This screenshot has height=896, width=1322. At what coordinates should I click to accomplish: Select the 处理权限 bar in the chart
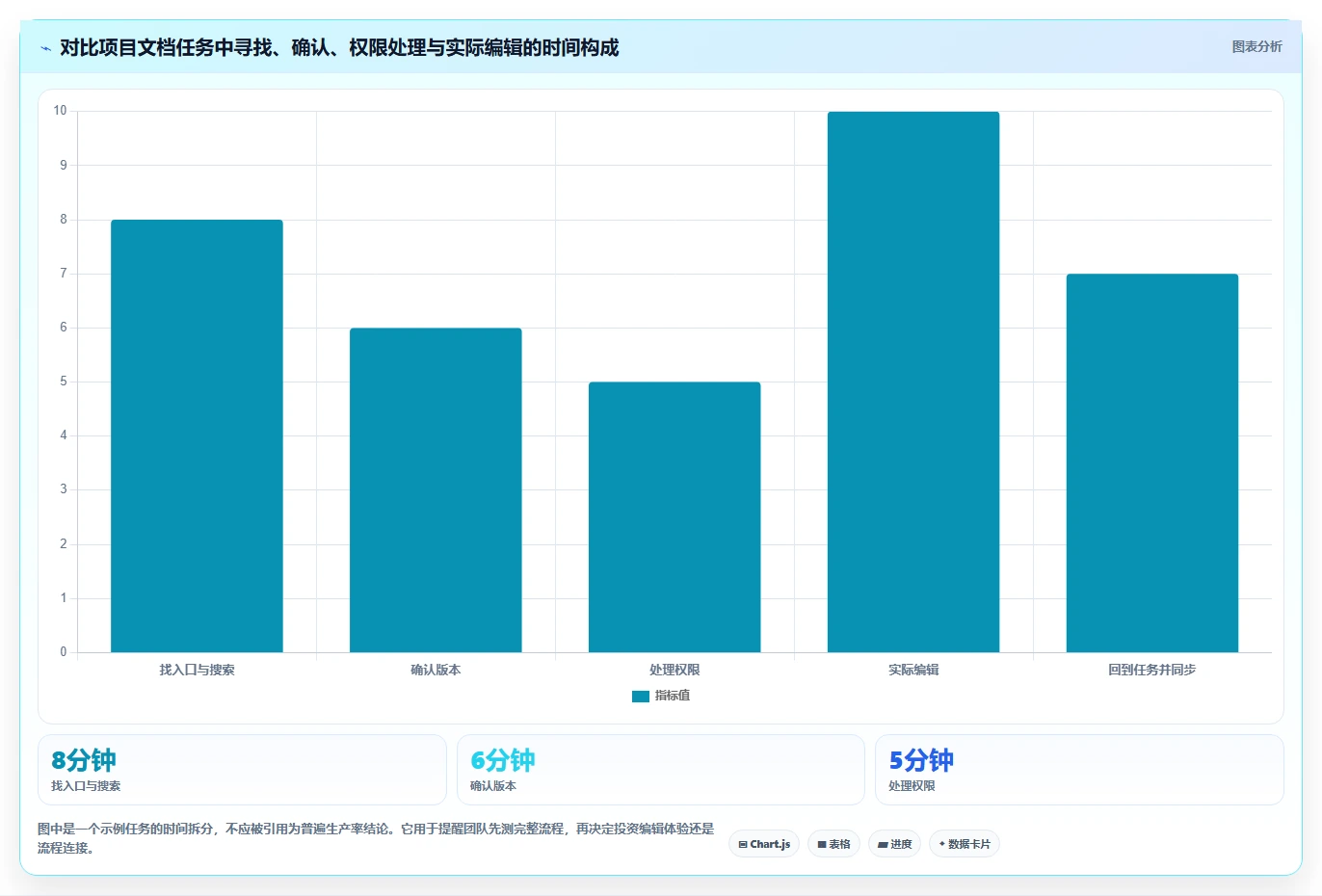[674, 517]
